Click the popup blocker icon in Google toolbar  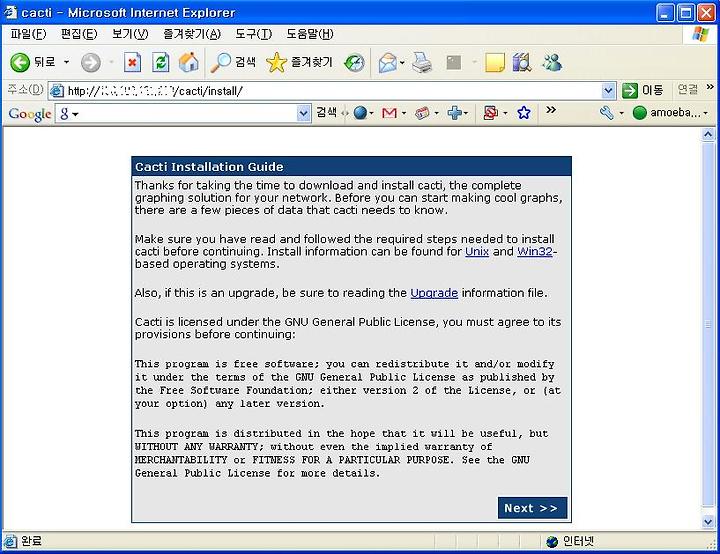coord(490,113)
